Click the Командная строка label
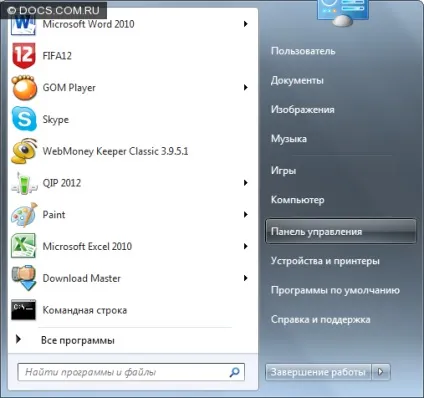 point(85,310)
